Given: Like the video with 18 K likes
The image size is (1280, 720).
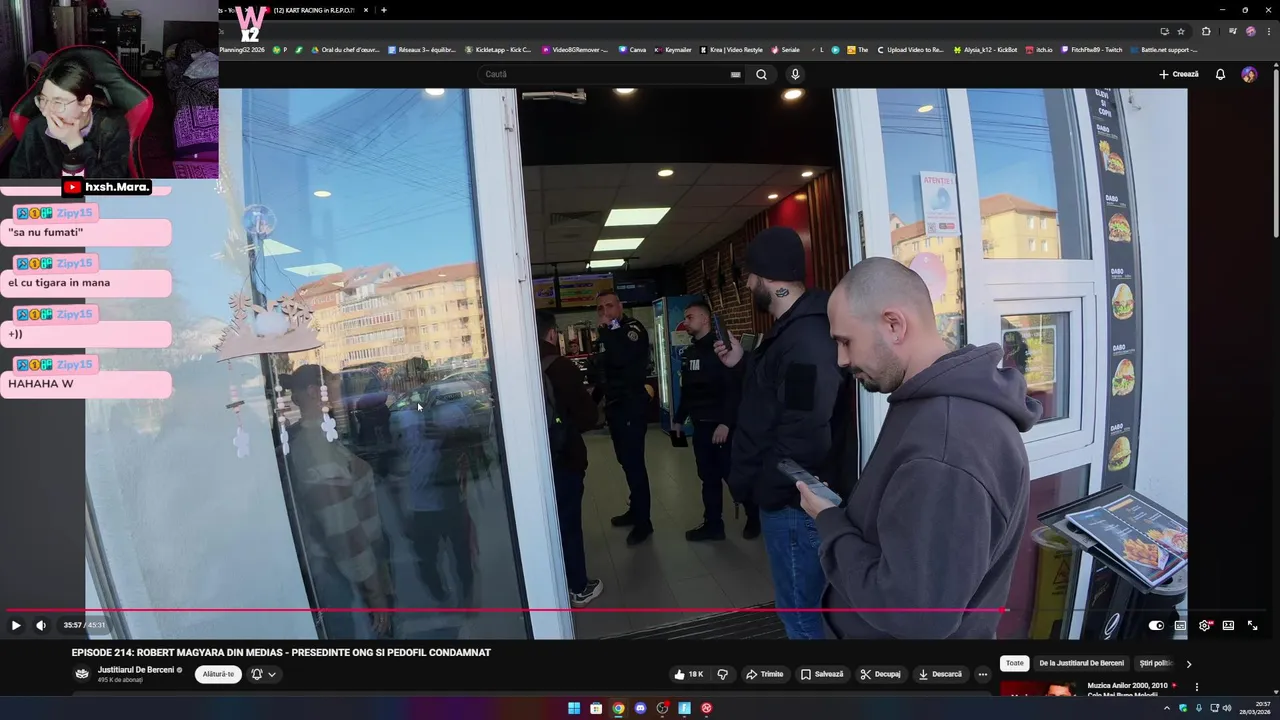Looking at the screenshot, I should click(689, 674).
